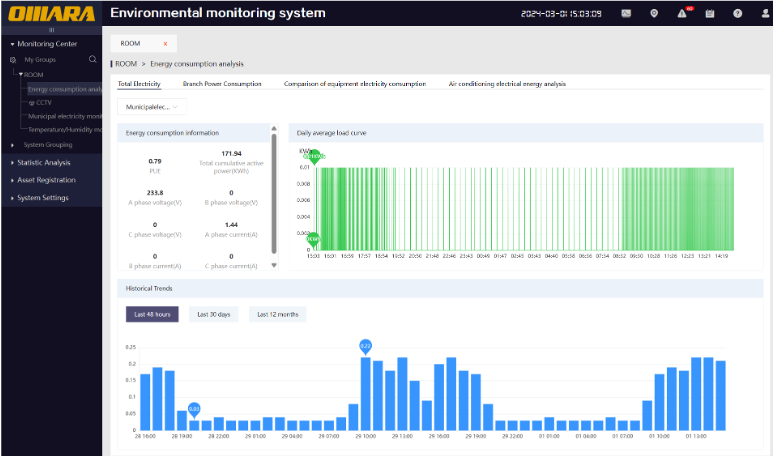Open the monitor chart icon in header

[x=626, y=14]
